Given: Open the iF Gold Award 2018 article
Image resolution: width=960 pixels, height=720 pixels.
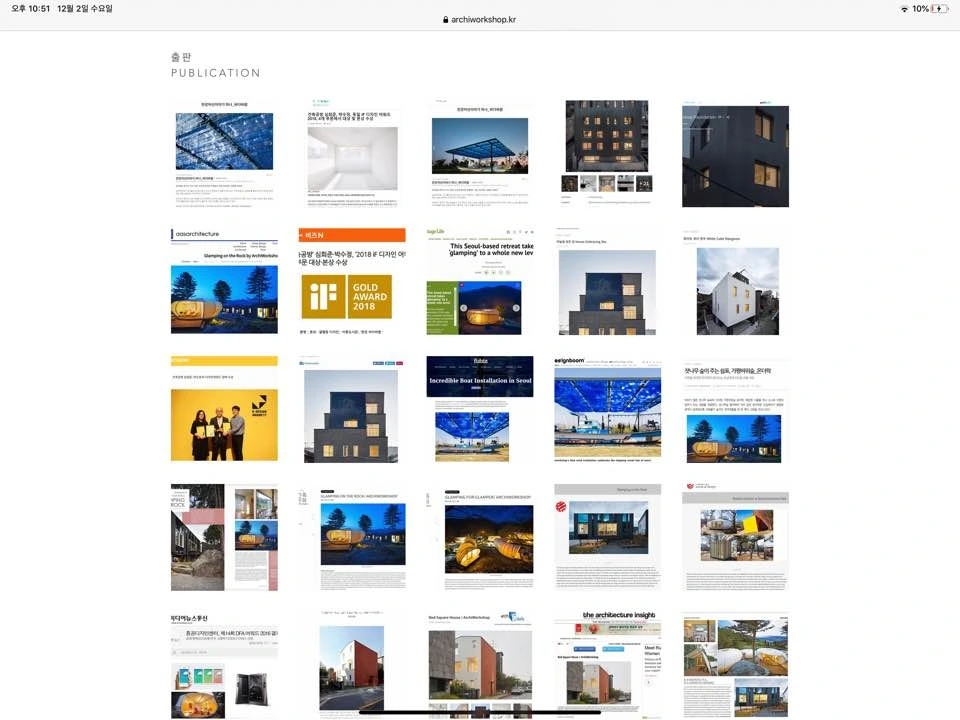Looking at the screenshot, I should pyautogui.click(x=352, y=282).
